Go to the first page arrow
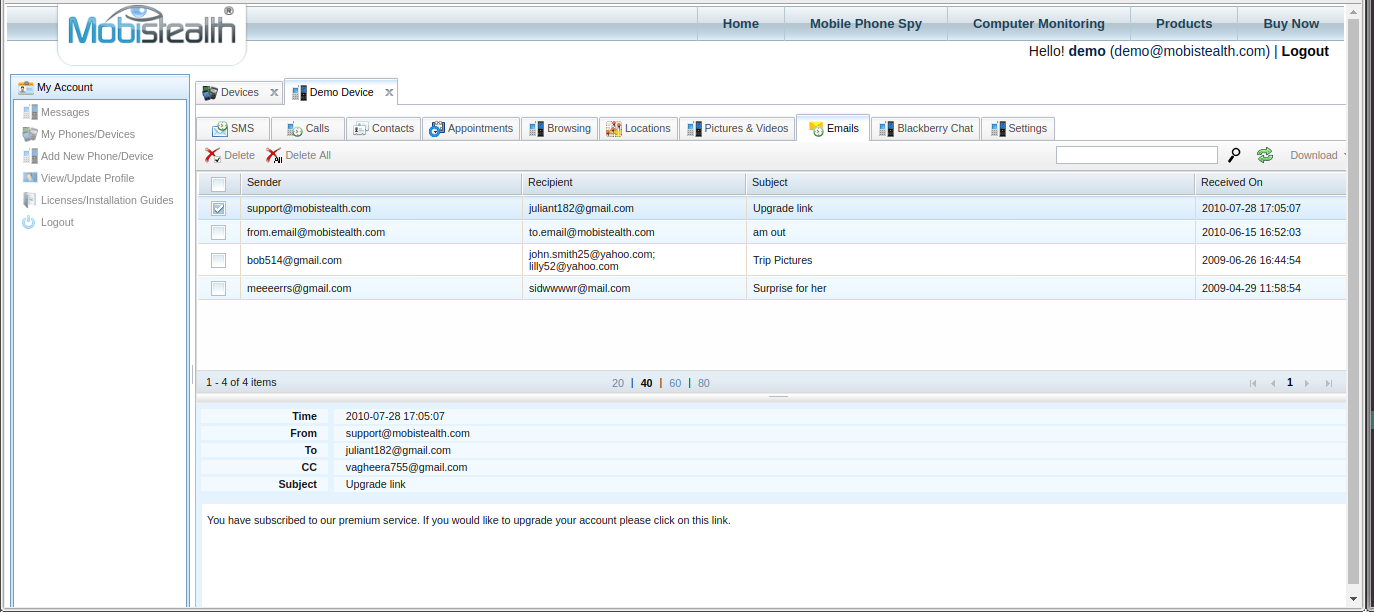Screen dimensions: 1374x612 click(1253, 383)
